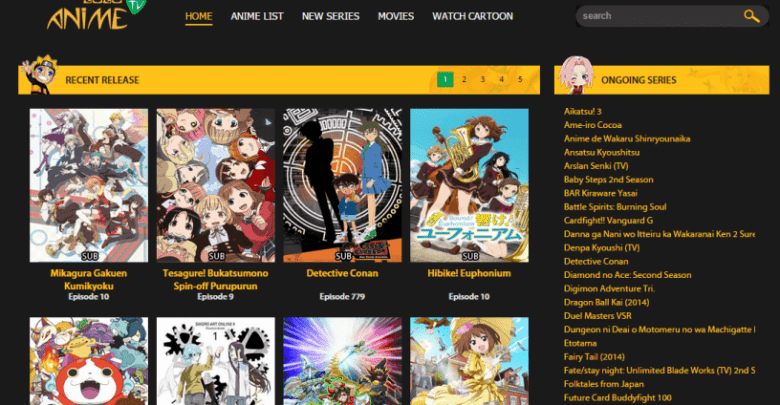
Task: Open the Youkai Watch cat poster thumbnail
Action: click(89, 361)
